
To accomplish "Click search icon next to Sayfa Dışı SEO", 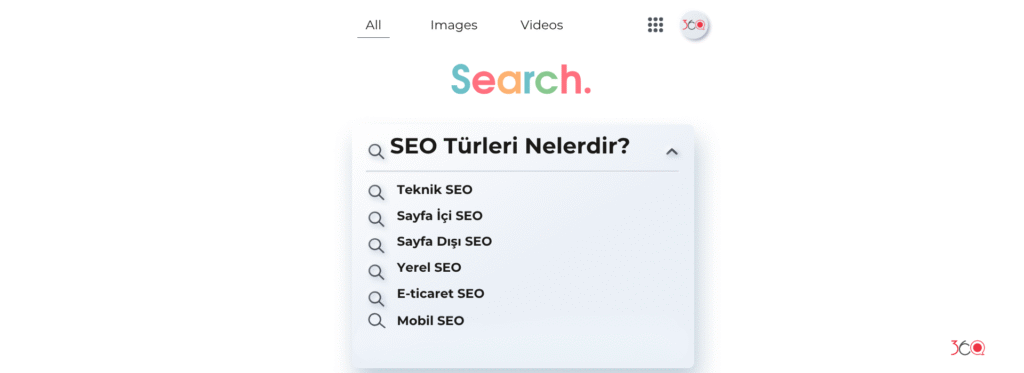I will point(376,245).
